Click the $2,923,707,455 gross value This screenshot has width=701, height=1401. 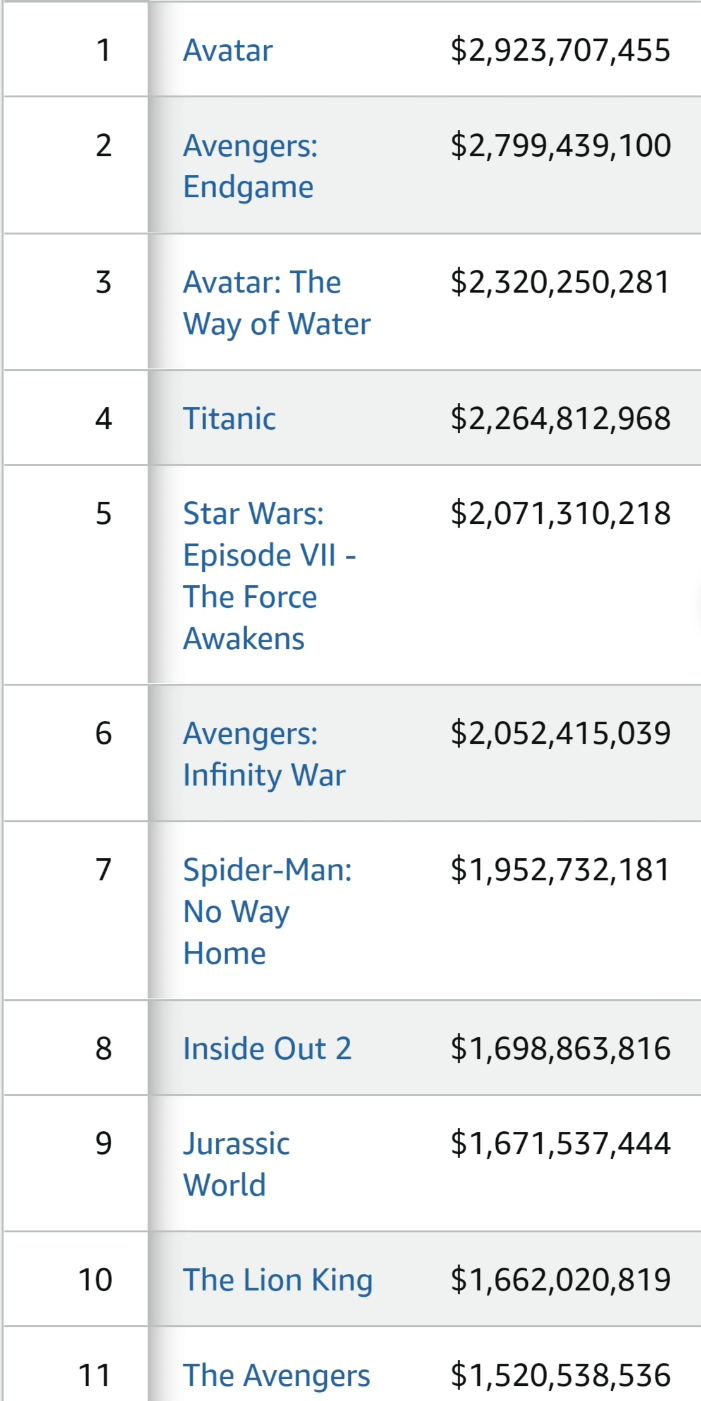(560, 50)
